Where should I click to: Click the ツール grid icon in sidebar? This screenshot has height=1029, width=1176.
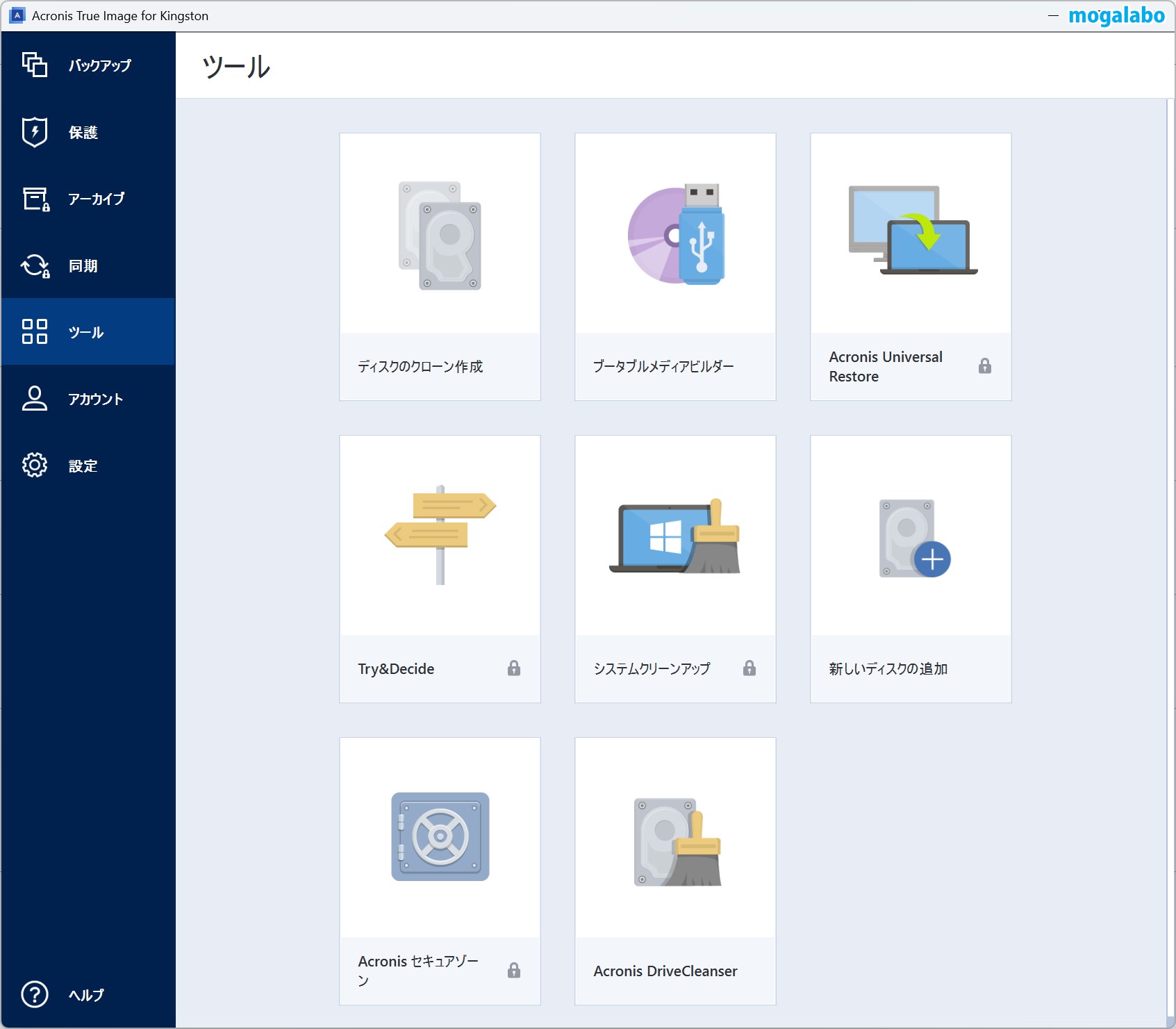(x=34, y=331)
